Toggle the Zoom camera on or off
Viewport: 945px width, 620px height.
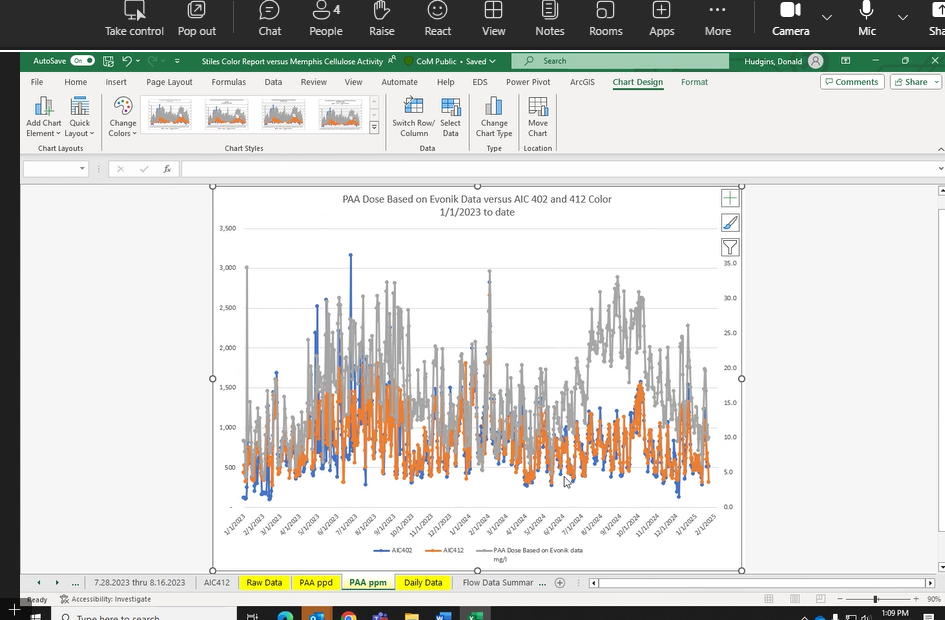click(790, 17)
